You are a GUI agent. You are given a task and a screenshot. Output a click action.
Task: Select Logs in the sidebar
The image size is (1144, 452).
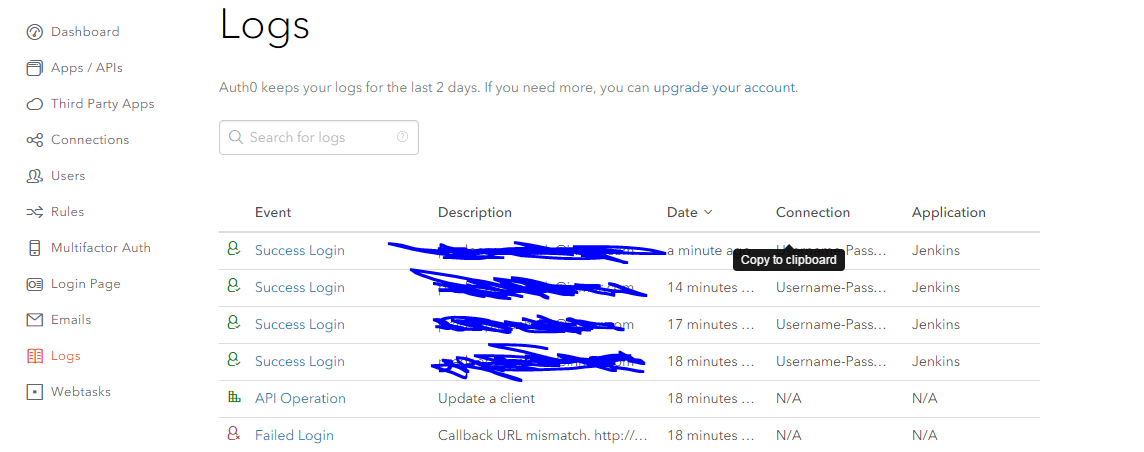coord(66,356)
